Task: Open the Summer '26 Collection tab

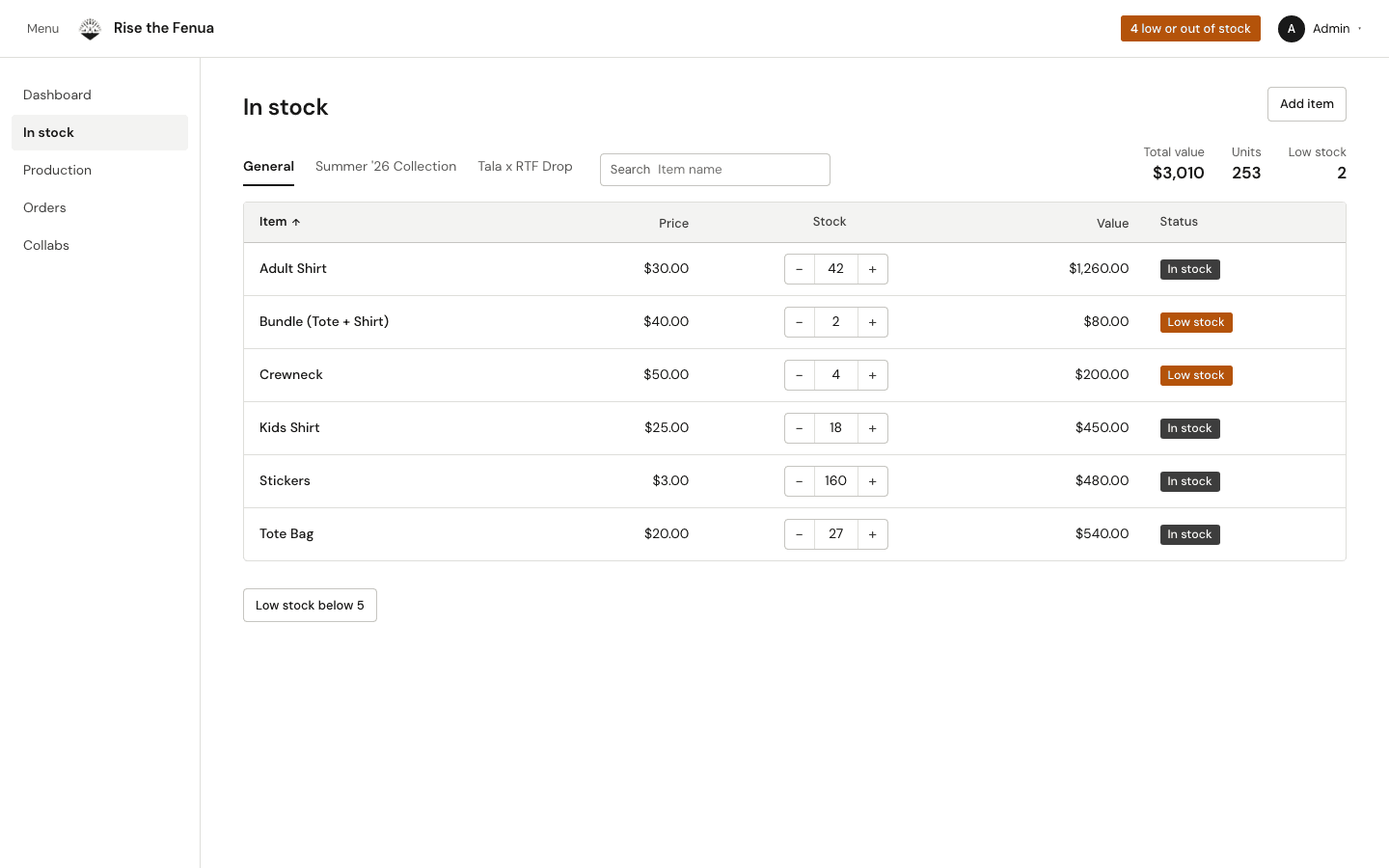Action: (x=386, y=167)
